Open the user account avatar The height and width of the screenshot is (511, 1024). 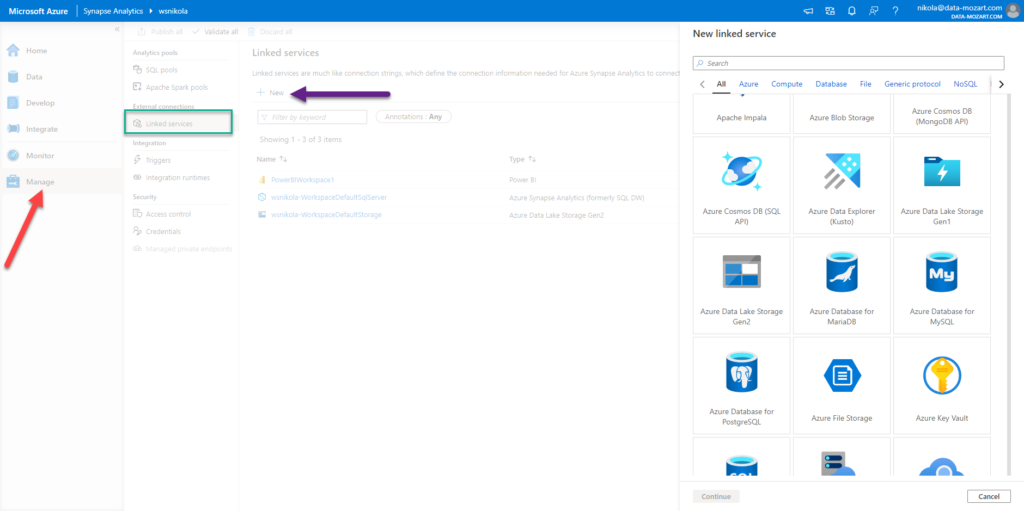pos(1012,10)
